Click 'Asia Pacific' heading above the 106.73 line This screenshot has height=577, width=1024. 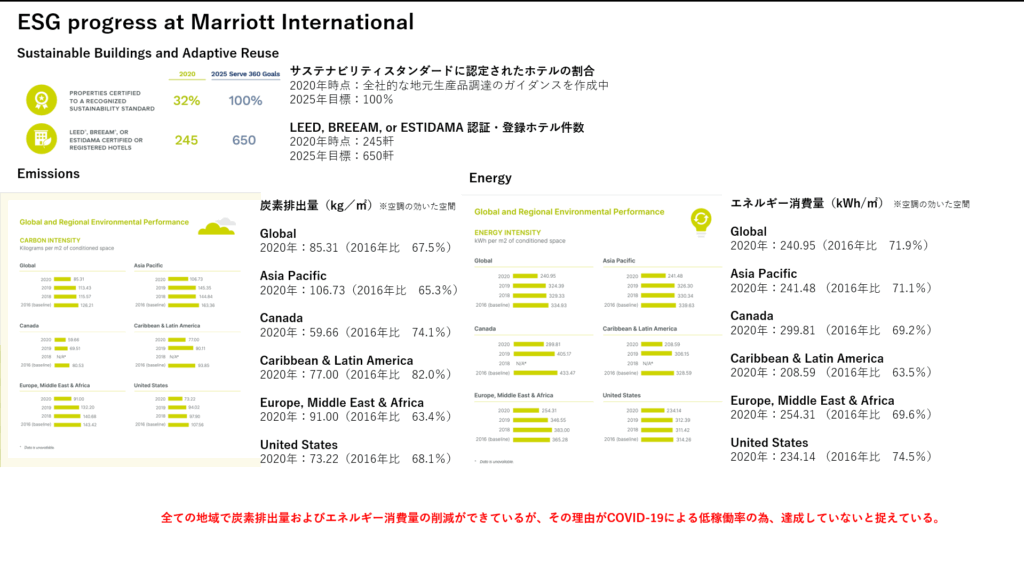[293, 276]
